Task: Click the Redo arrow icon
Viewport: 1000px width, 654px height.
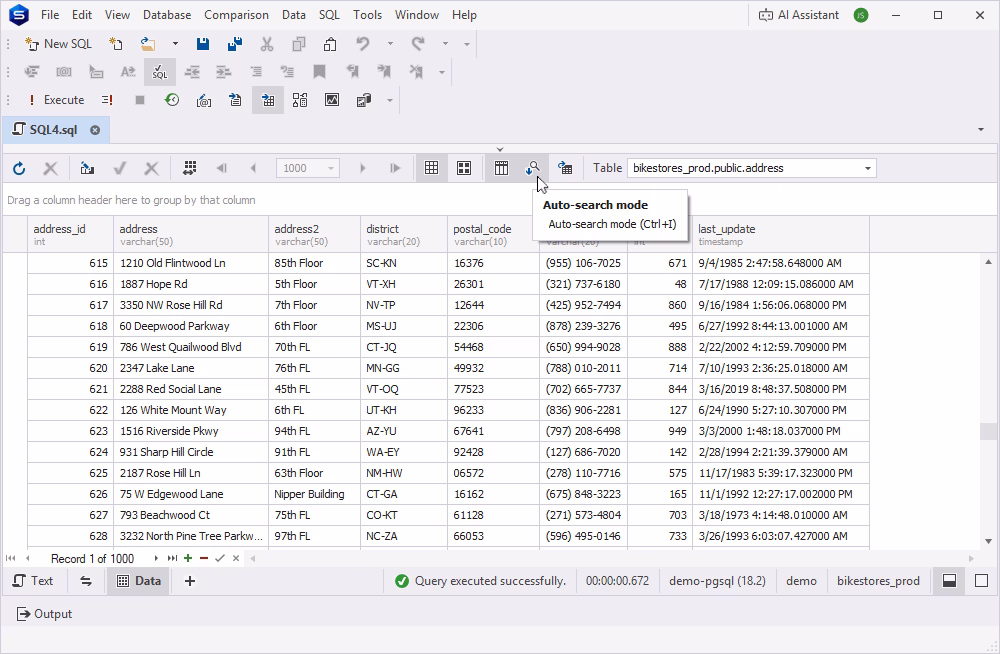Action: coord(418,44)
